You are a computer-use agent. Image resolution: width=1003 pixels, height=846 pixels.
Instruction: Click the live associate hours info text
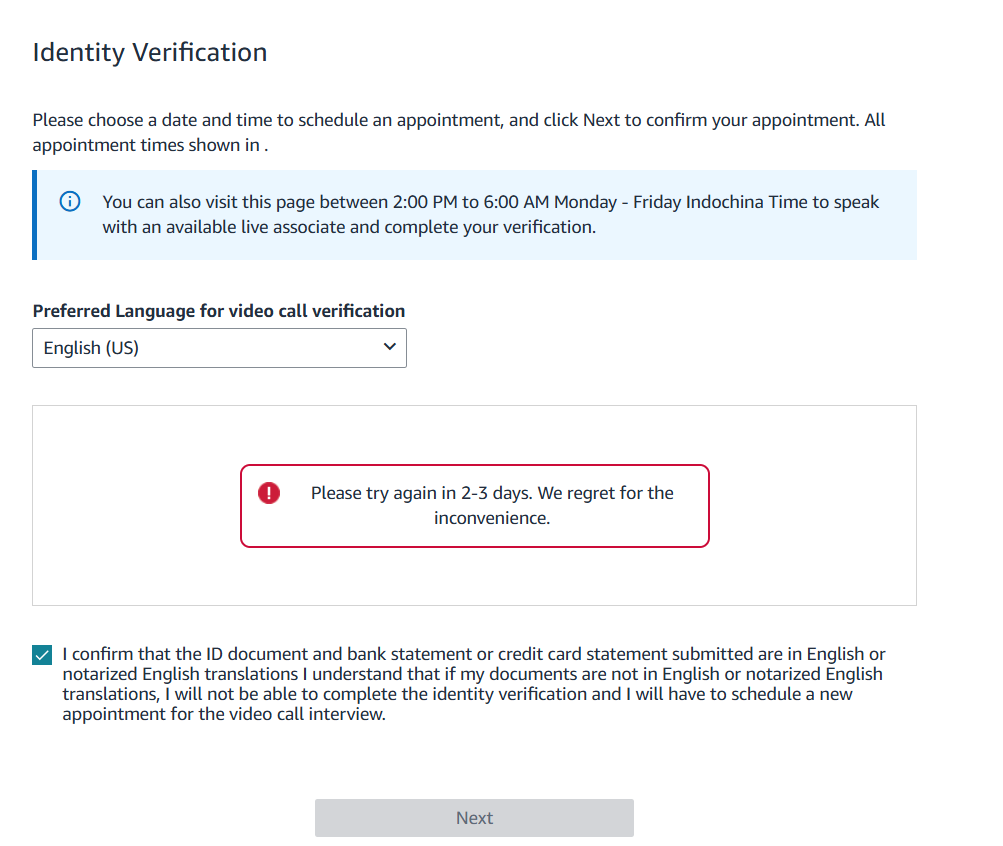tap(491, 214)
